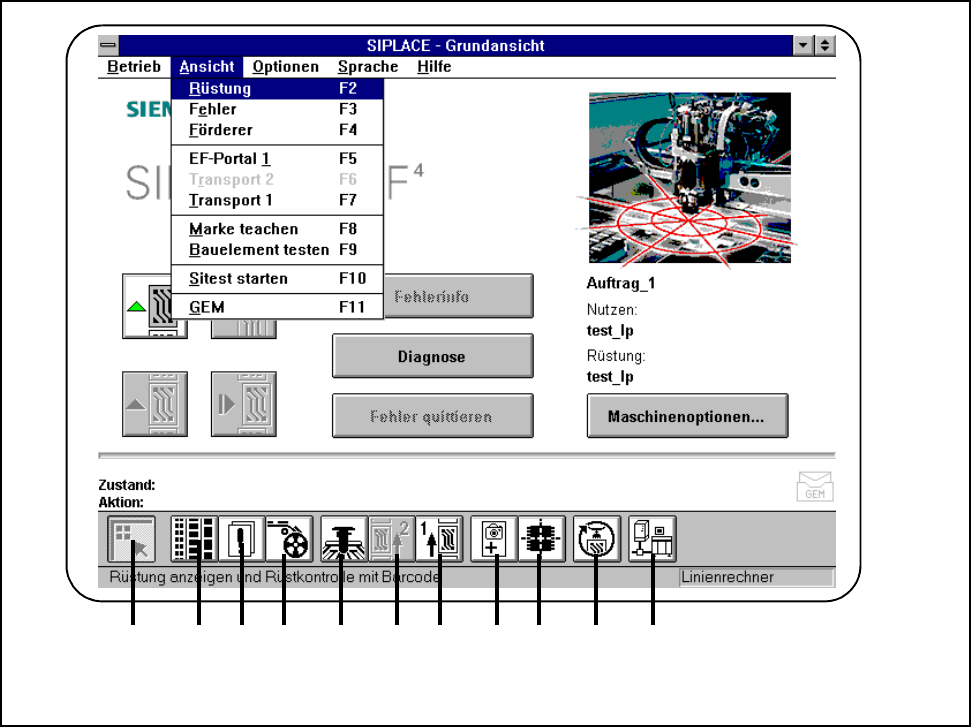Open the Betrieb menu
The image size is (971, 727).
[134, 66]
